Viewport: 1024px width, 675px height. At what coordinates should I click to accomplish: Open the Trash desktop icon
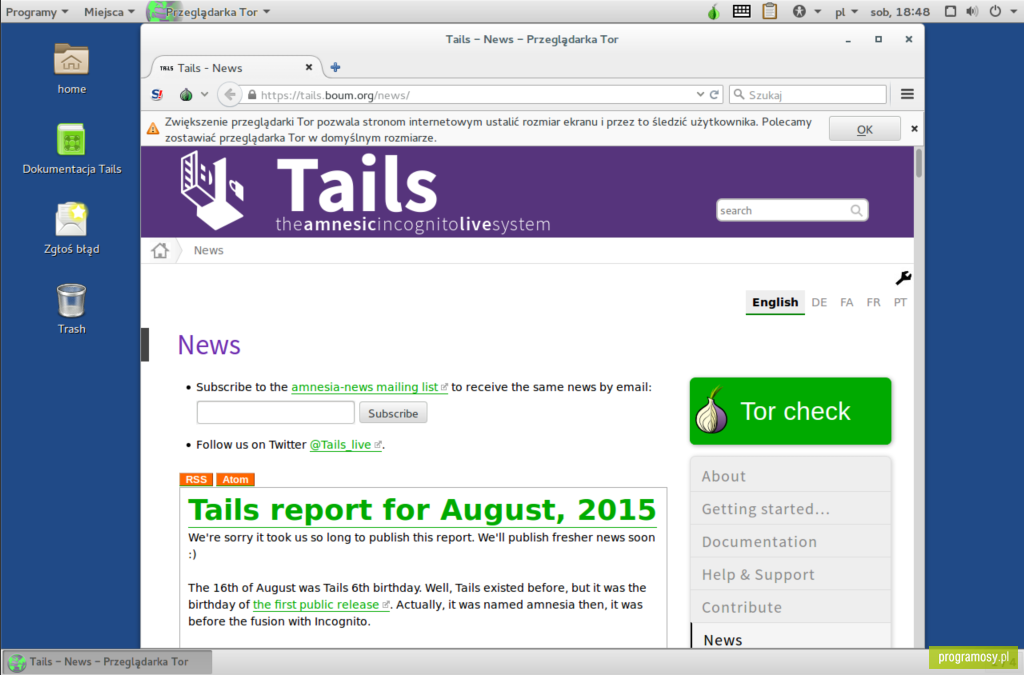click(71, 309)
